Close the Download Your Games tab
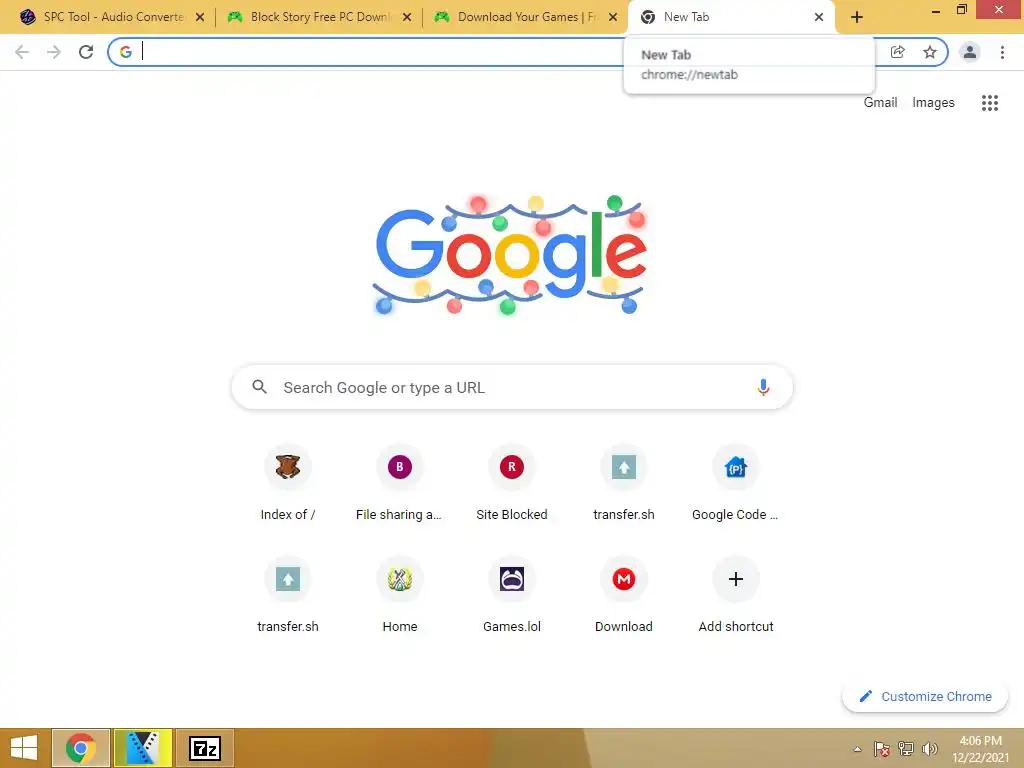 pyautogui.click(x=613, y=18)
